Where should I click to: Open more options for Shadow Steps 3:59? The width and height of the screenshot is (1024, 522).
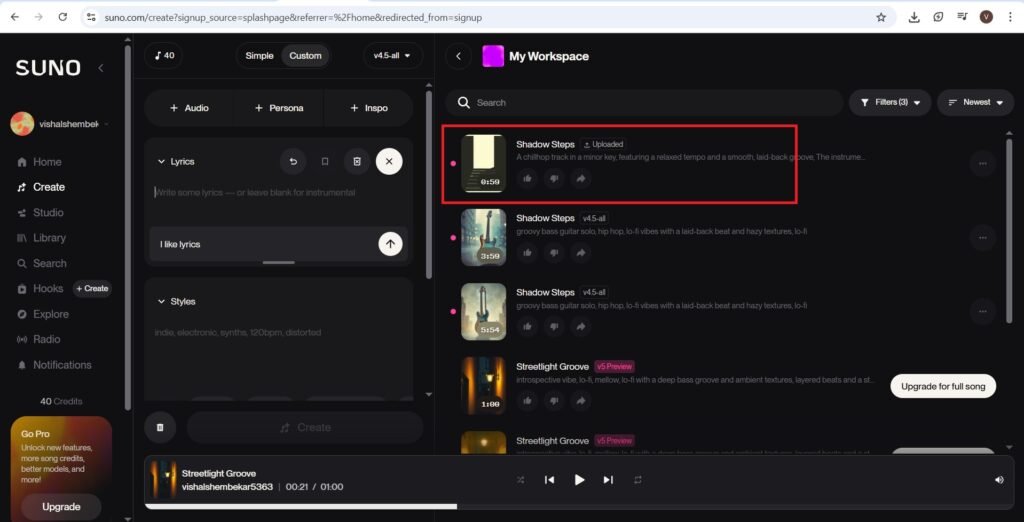[x=982, y=238]
